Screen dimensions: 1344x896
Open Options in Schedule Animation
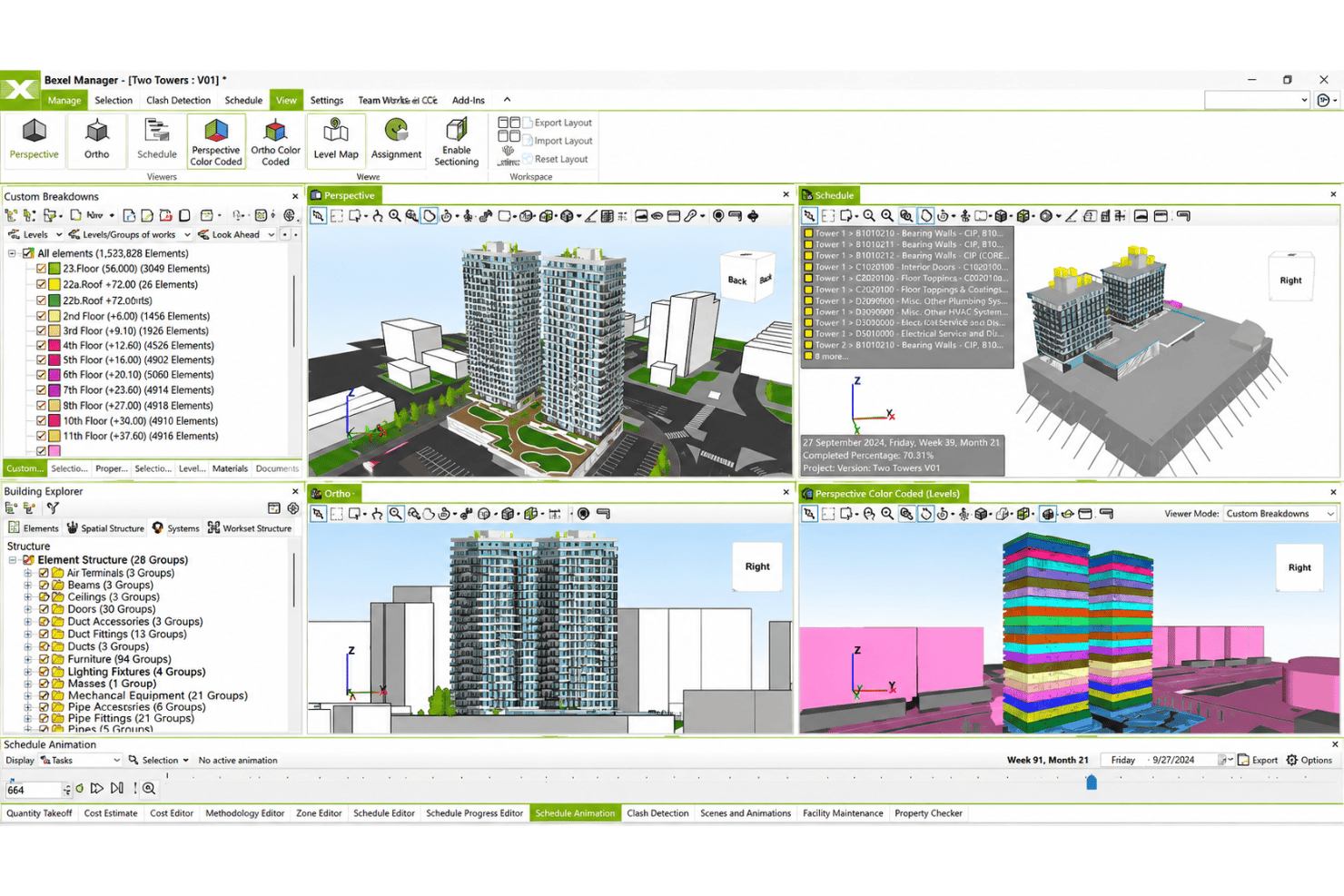tap(1309, 760)
